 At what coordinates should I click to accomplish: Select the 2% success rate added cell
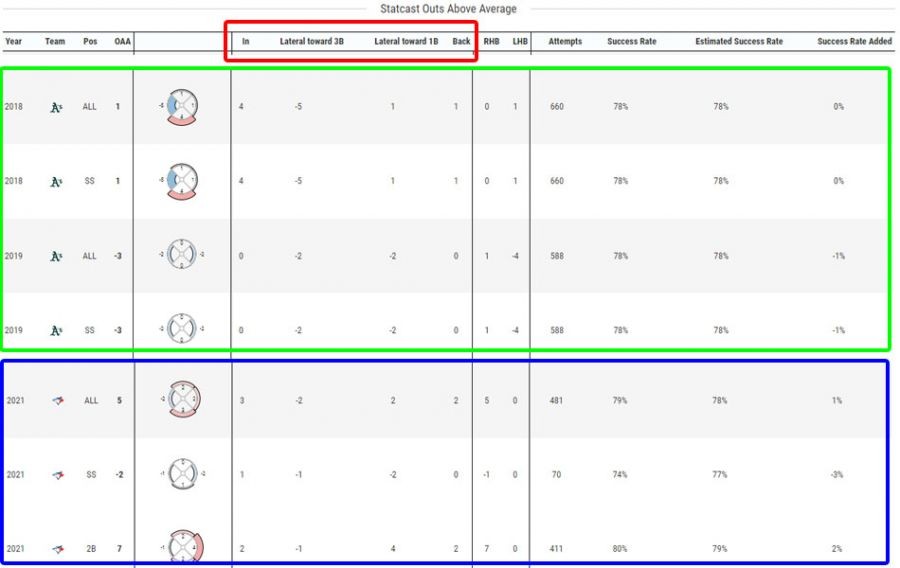(x=837, y=548)
